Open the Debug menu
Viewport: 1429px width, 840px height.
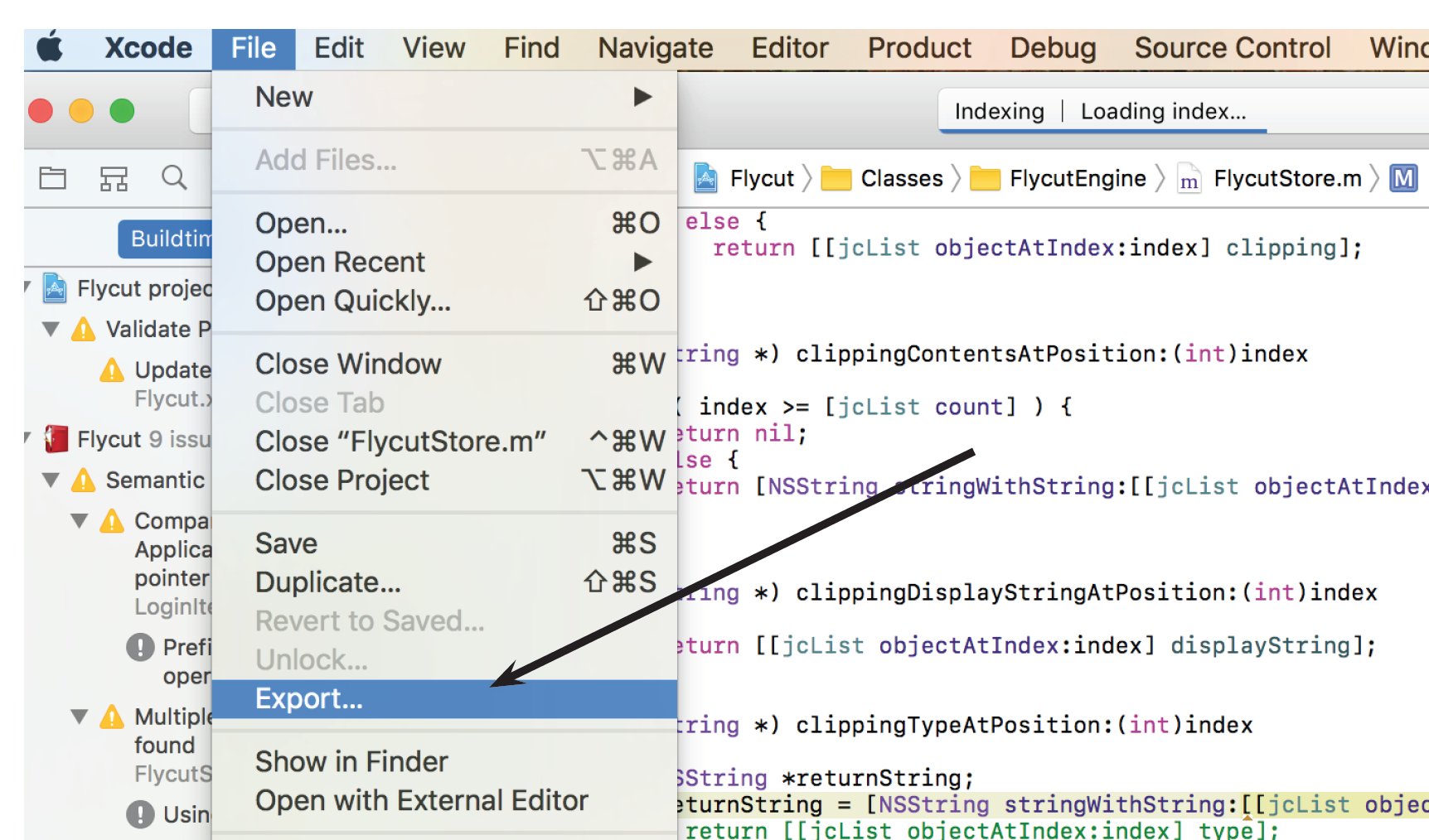pyautogui.click(x=1053, y=48)
